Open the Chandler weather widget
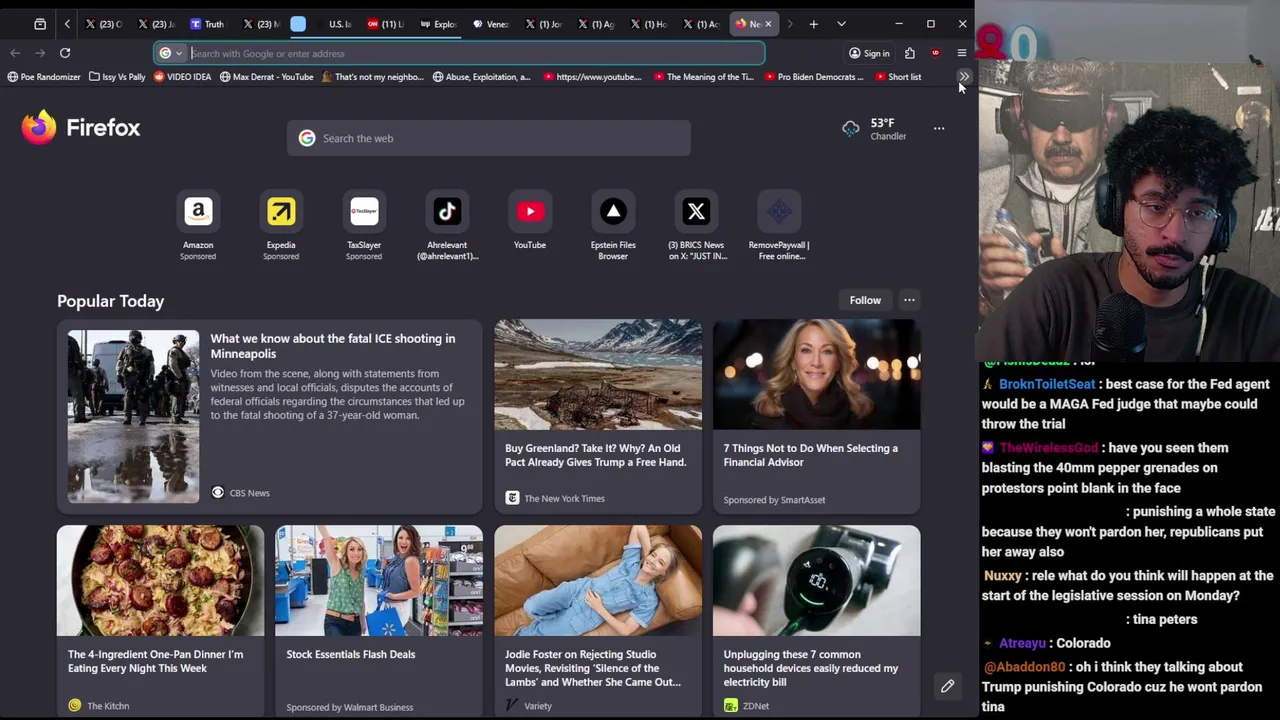1280x720 pixels. (x=874, y=129)
